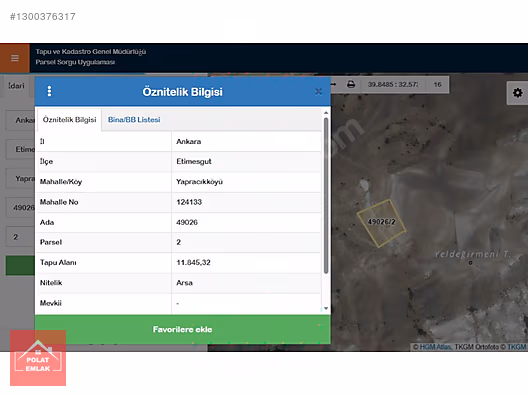528x396 pixels.
Task: Click the HGM Atlas attribution link
Action: pyautogui.click(x=435, y=347)
